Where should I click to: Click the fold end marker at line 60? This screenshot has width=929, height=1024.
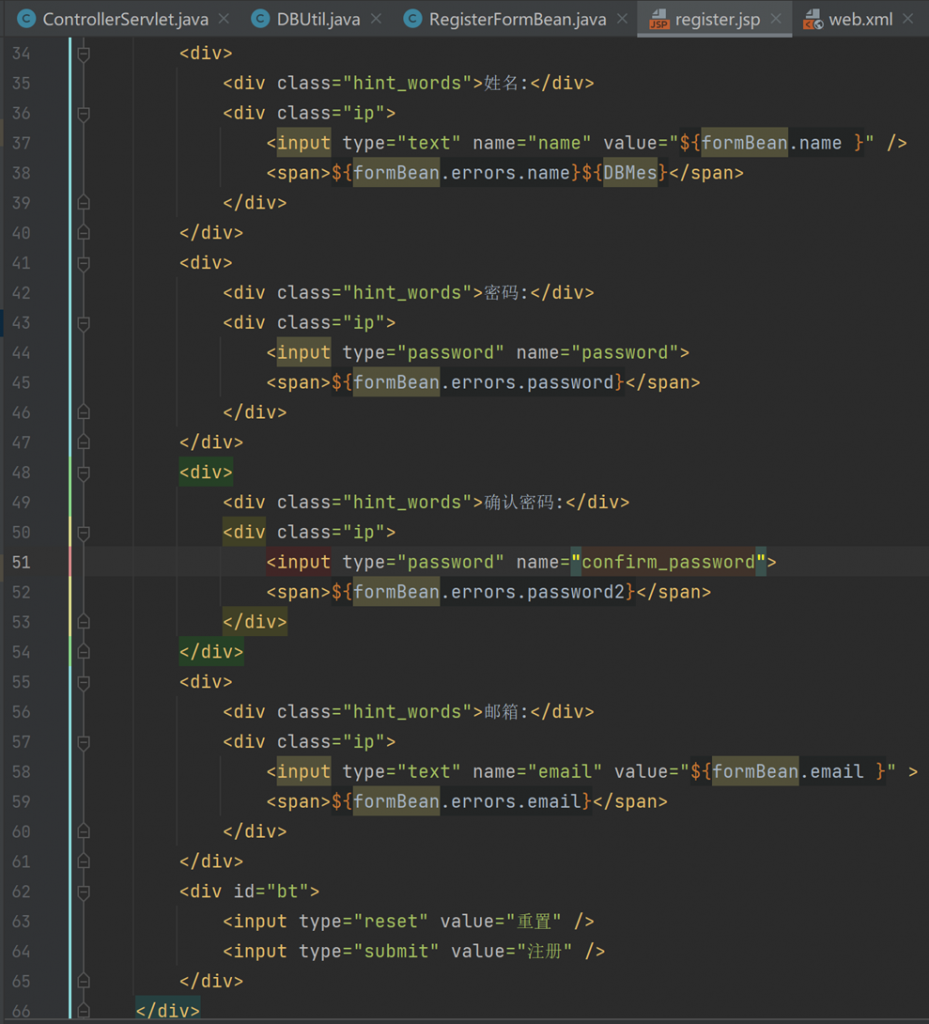(x=84, y=831)
